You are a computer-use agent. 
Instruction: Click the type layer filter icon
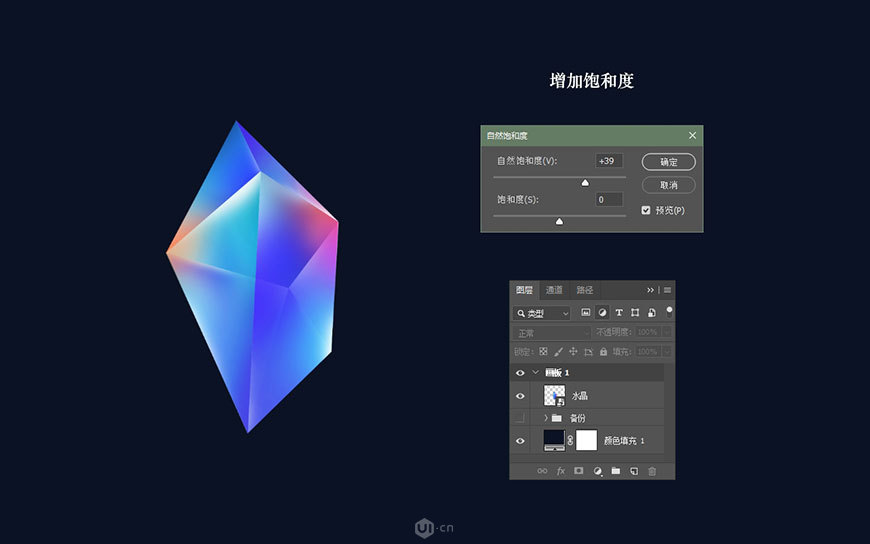point(619,313)
